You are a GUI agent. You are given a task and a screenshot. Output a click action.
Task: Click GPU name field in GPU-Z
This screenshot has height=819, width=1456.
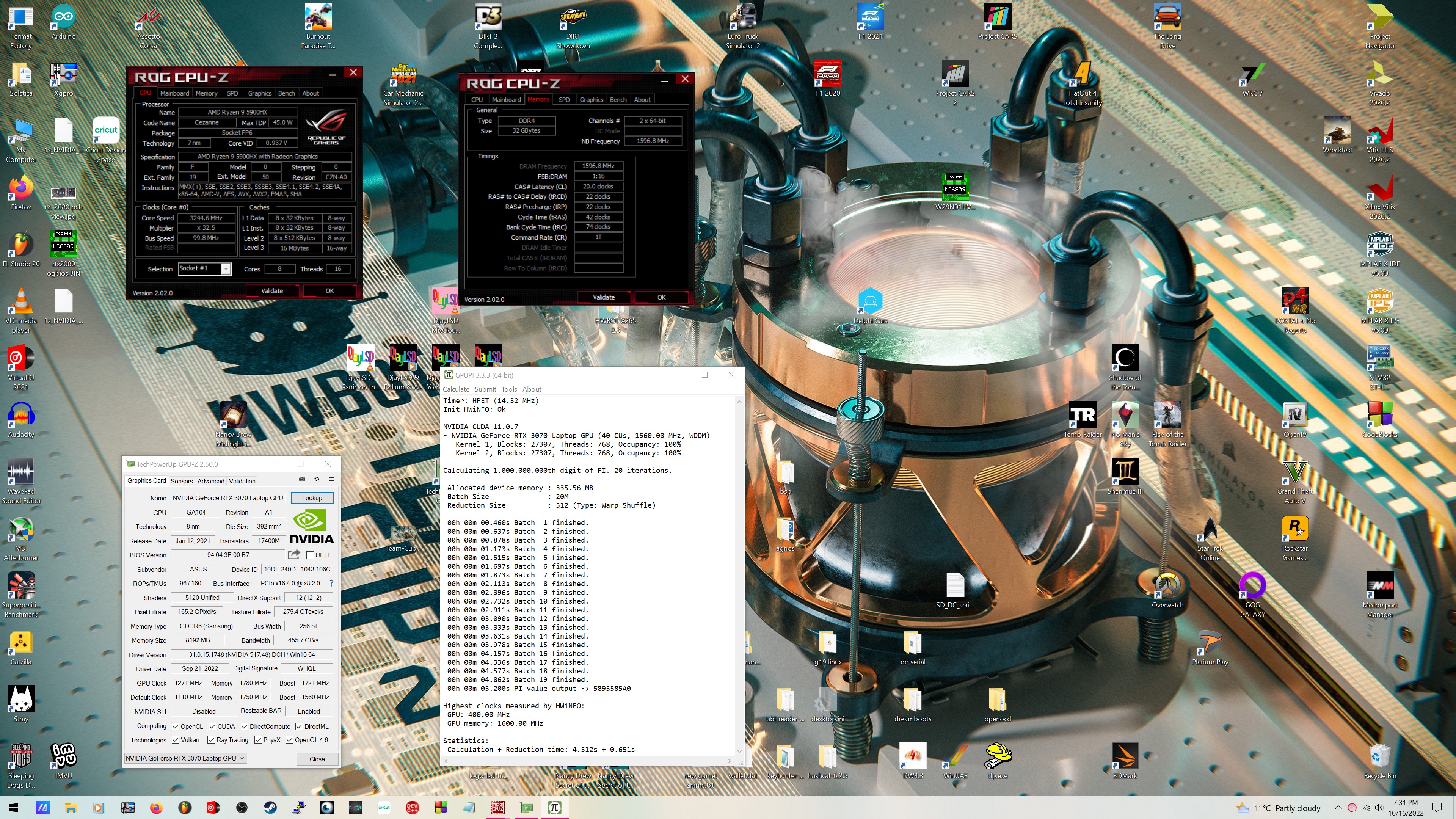click(228, 498)
